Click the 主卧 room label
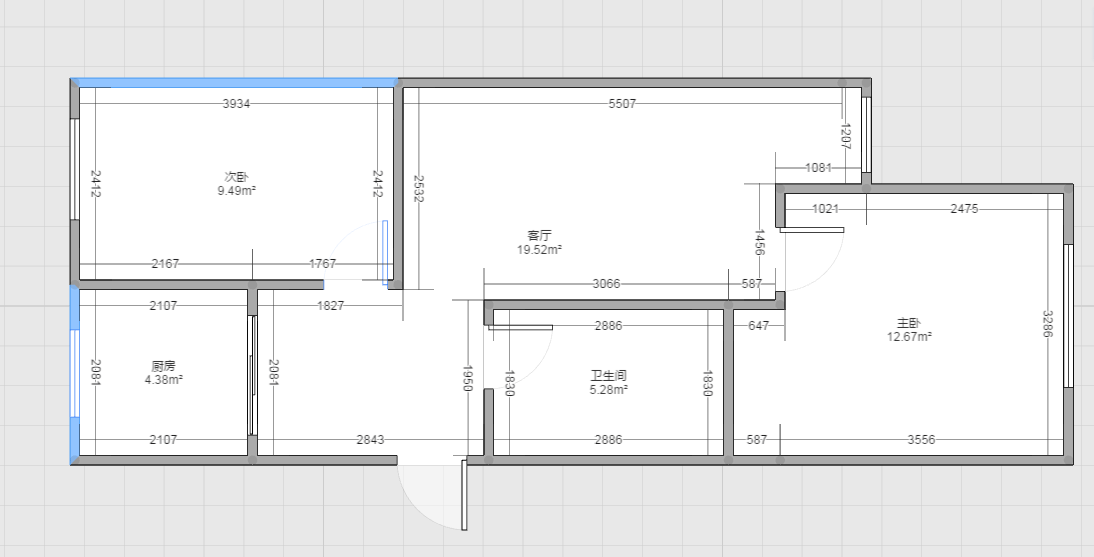 [908, 323]
